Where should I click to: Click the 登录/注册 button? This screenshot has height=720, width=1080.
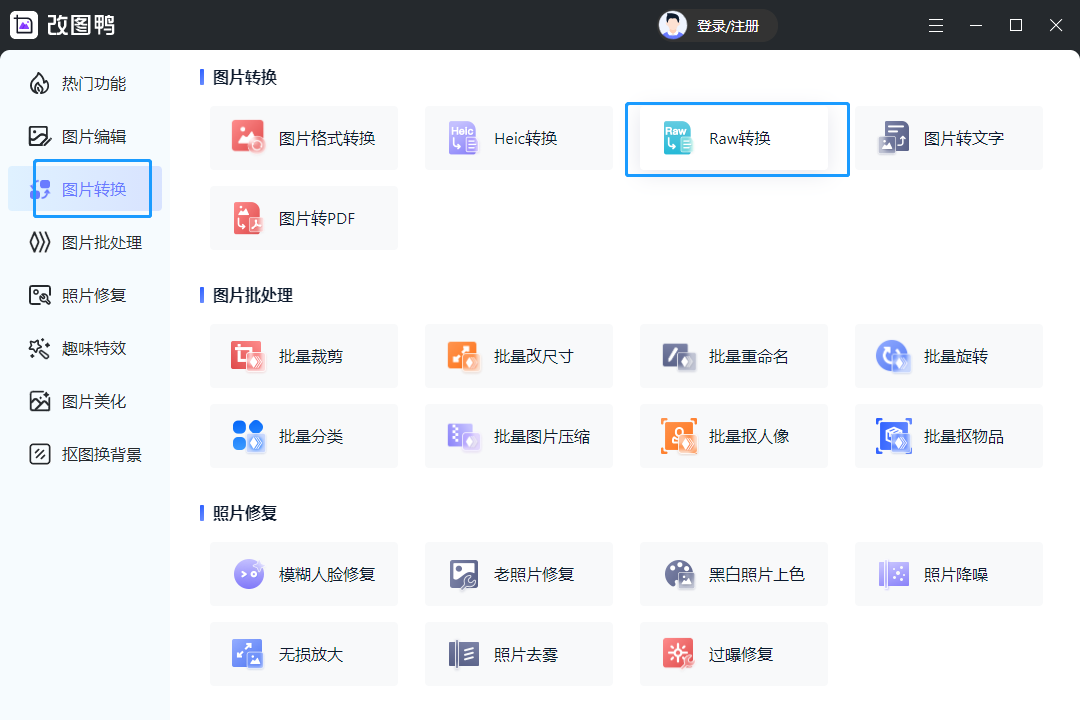tap(715, 26)
